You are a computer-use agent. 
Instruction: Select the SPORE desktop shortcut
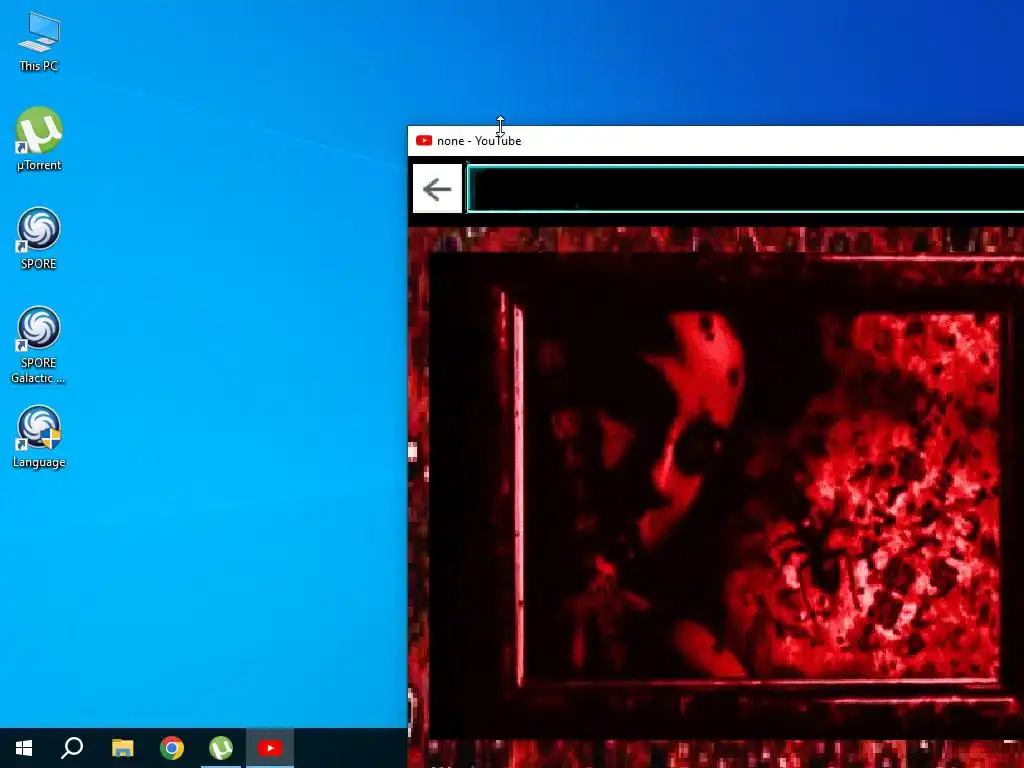click(x=39, y=238)
